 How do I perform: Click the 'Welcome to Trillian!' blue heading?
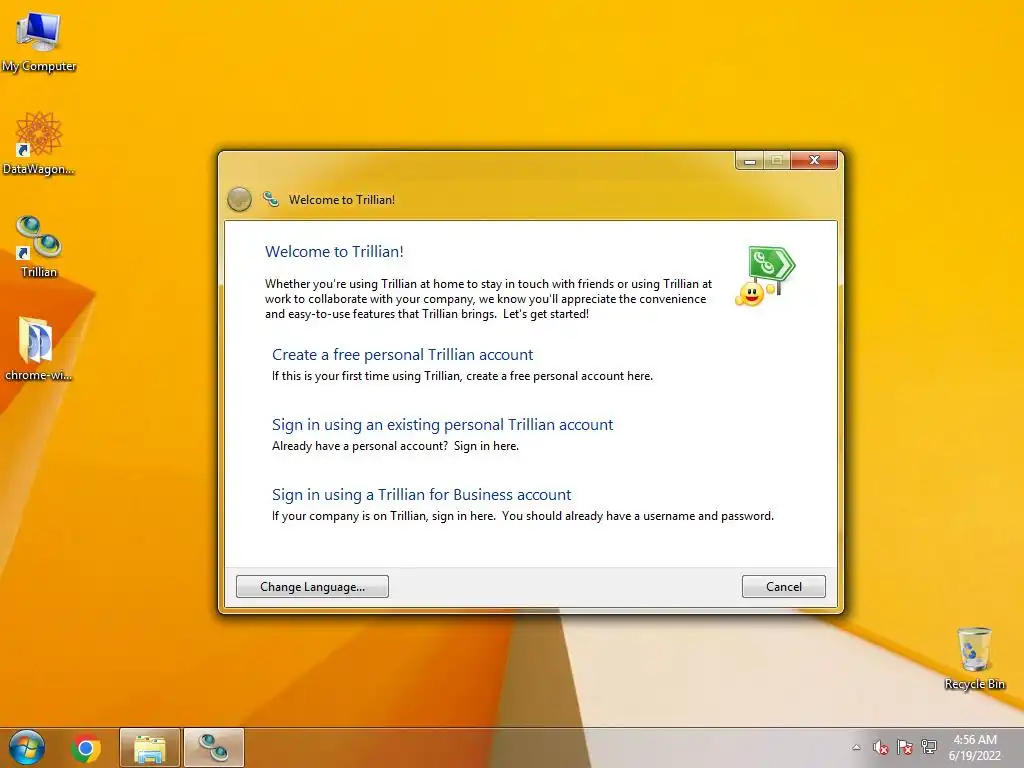334,251
